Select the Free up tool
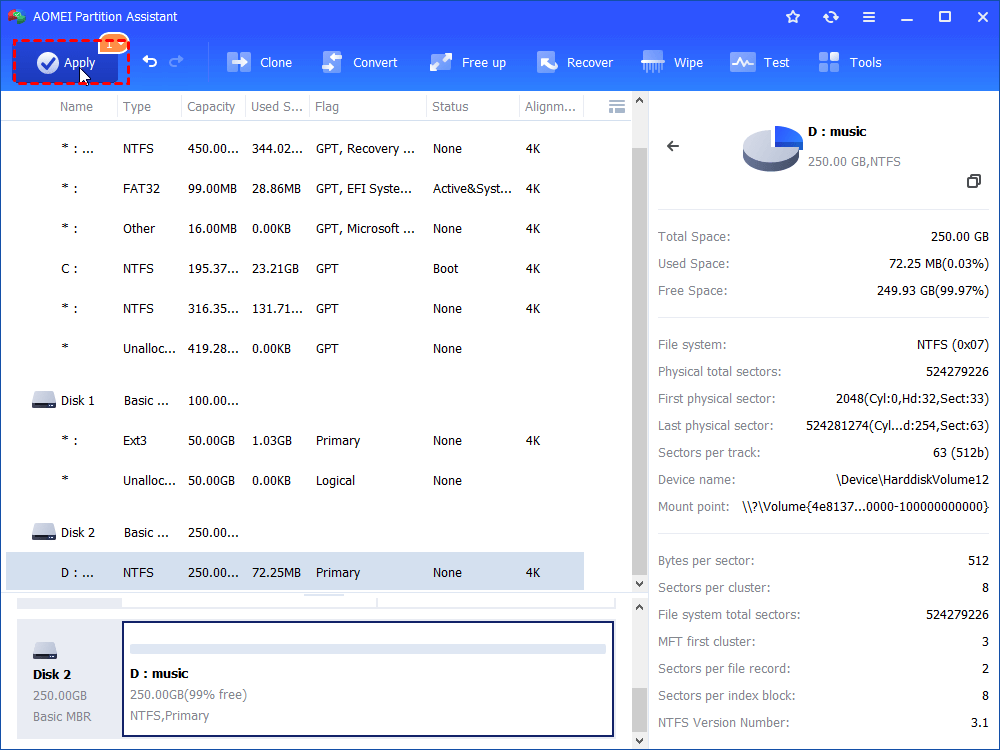The width and height of the screenshot is (1000, 750). click(468, 62)
